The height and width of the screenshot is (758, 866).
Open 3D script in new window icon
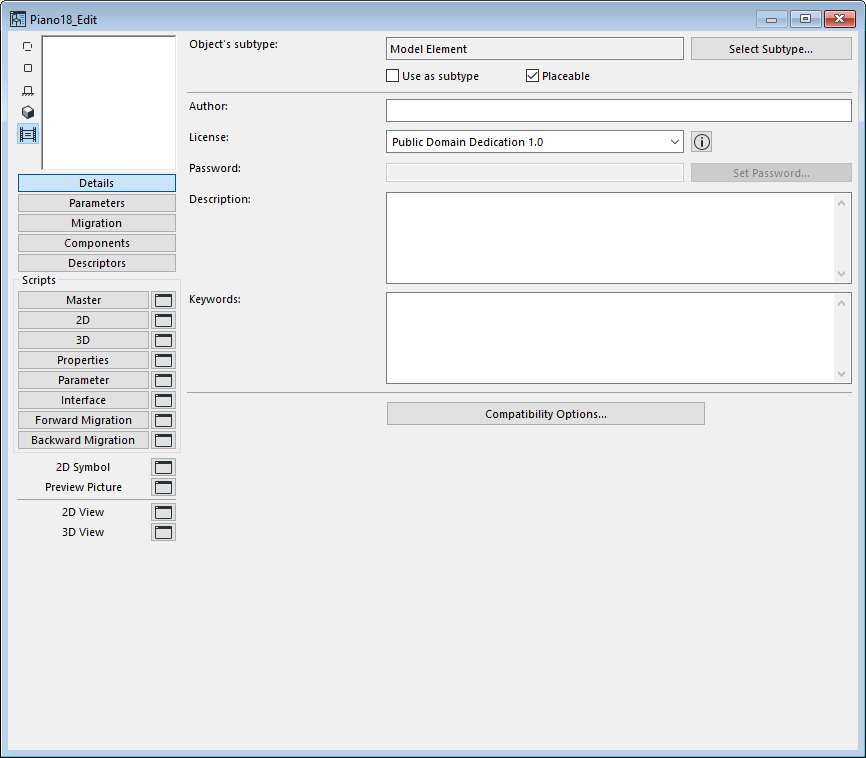coord(163,340)
